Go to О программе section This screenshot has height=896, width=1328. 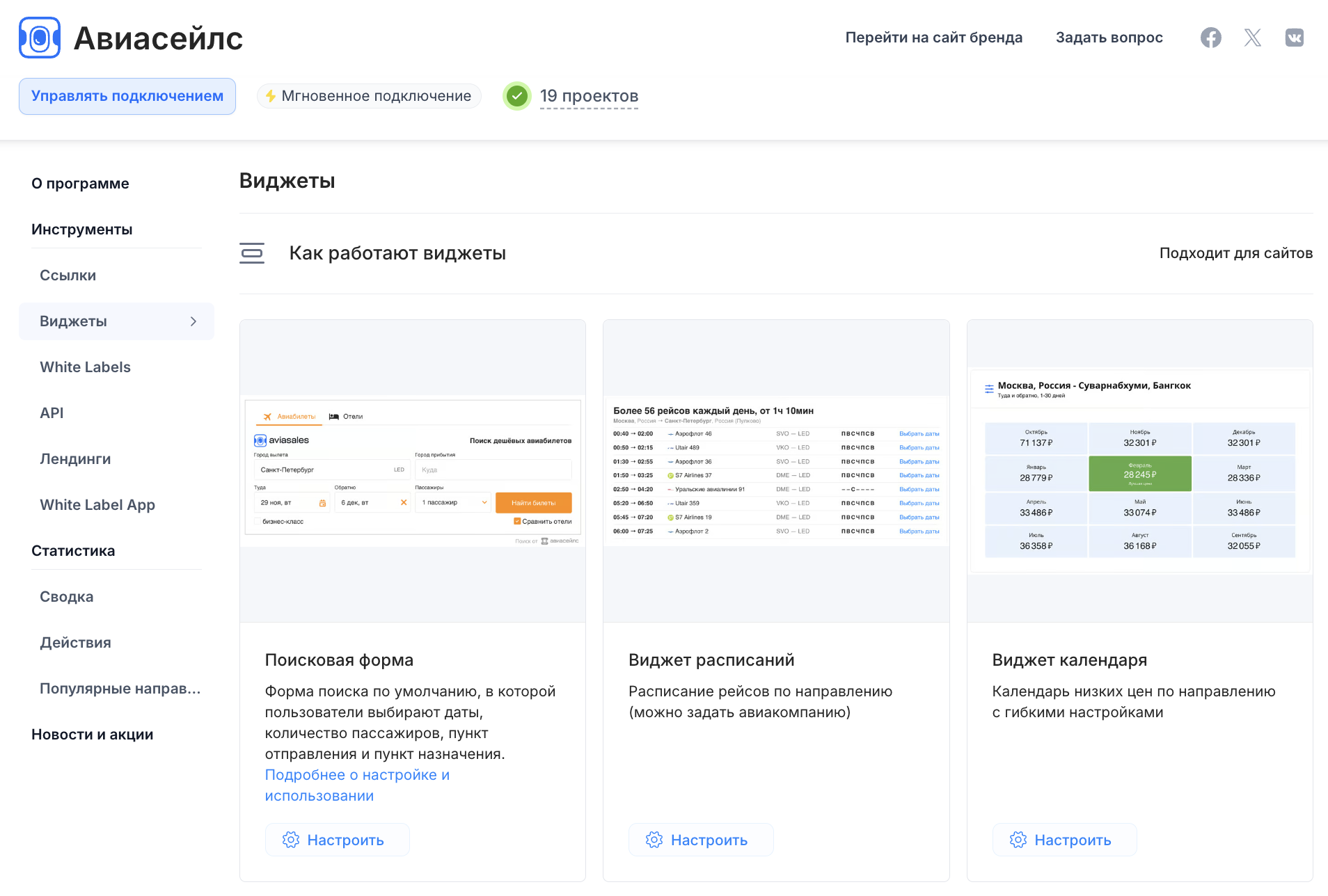click(x=80, y=184)
